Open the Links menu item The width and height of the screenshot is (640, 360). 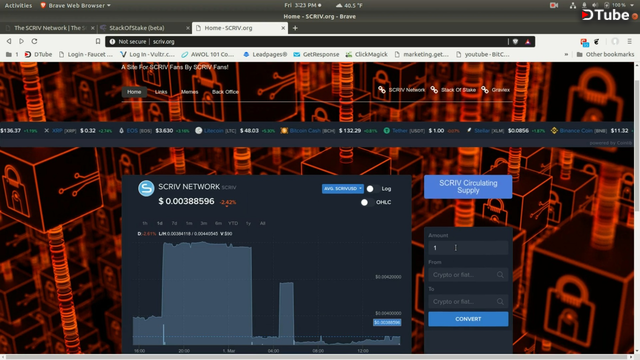[x=161, y=92]
